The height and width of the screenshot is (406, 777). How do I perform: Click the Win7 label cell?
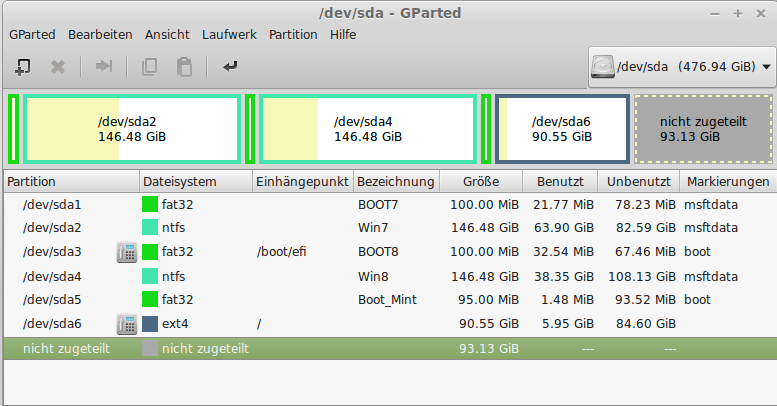click(x=373, y=228)
